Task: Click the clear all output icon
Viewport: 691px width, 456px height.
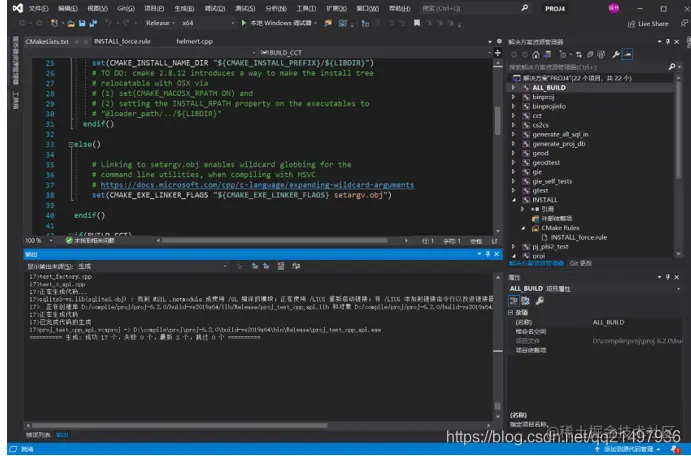Action: point(281,266)
